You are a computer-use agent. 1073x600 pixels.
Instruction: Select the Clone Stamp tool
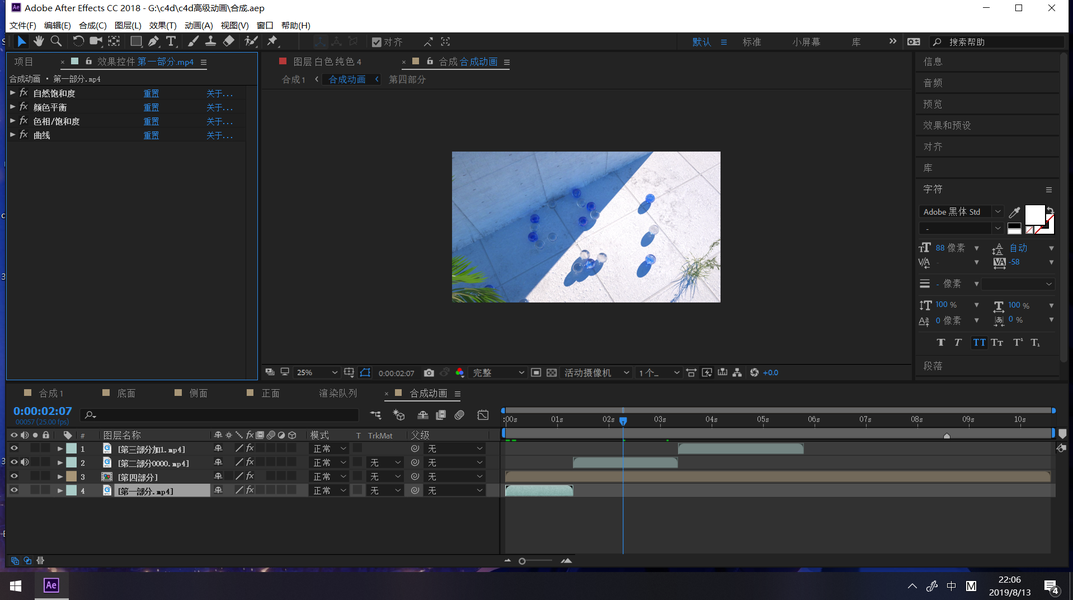pos(211,42)
